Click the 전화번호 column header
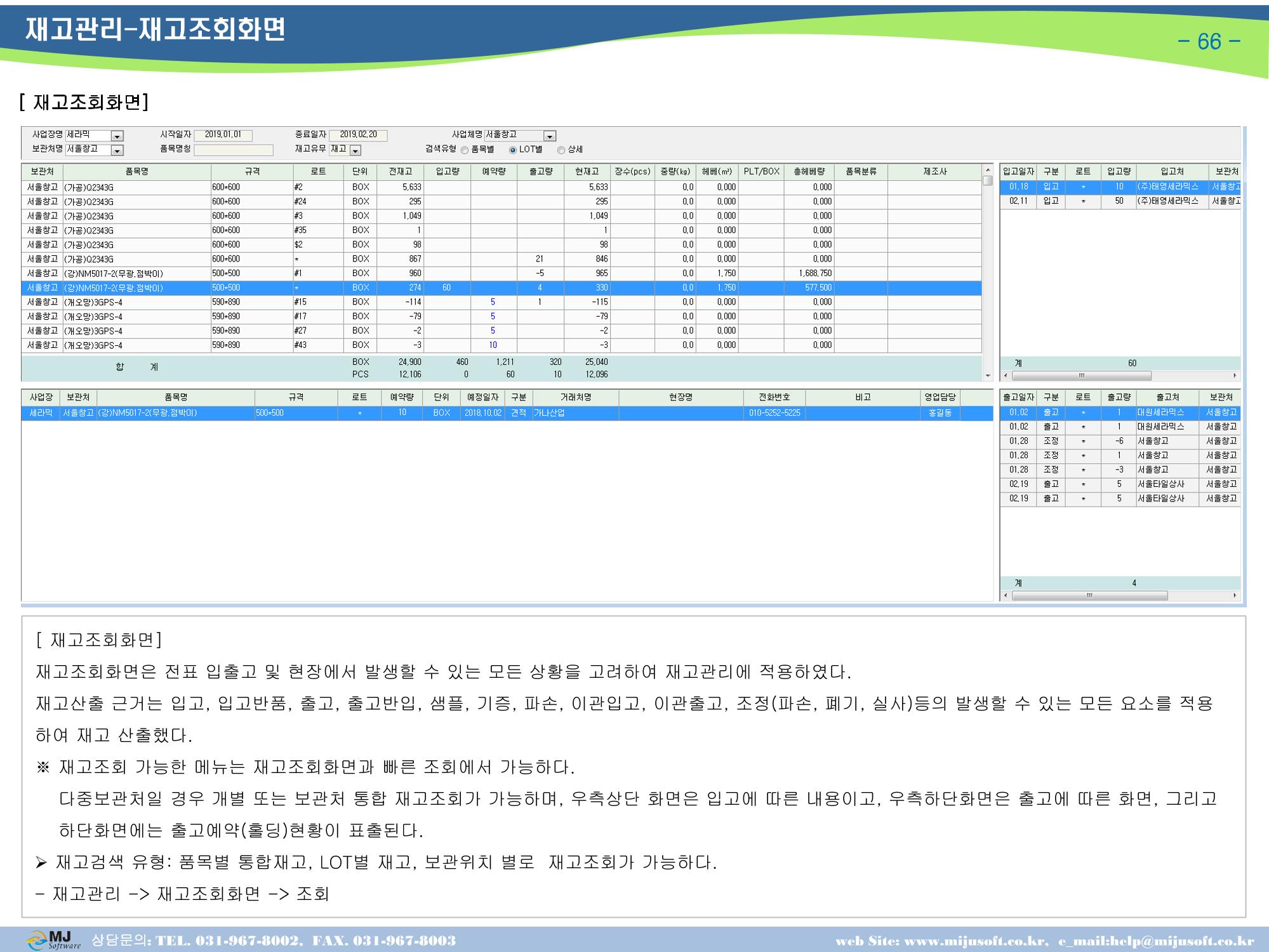The width and height of the screenshot is (1269, 952). [774, 397]
